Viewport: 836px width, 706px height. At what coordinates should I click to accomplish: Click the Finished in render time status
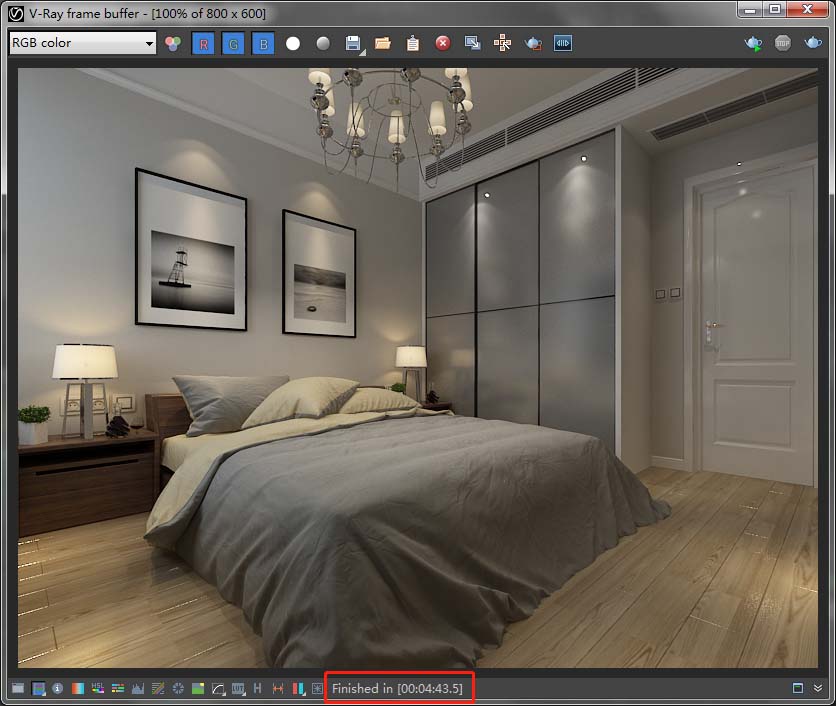point(397,688)
